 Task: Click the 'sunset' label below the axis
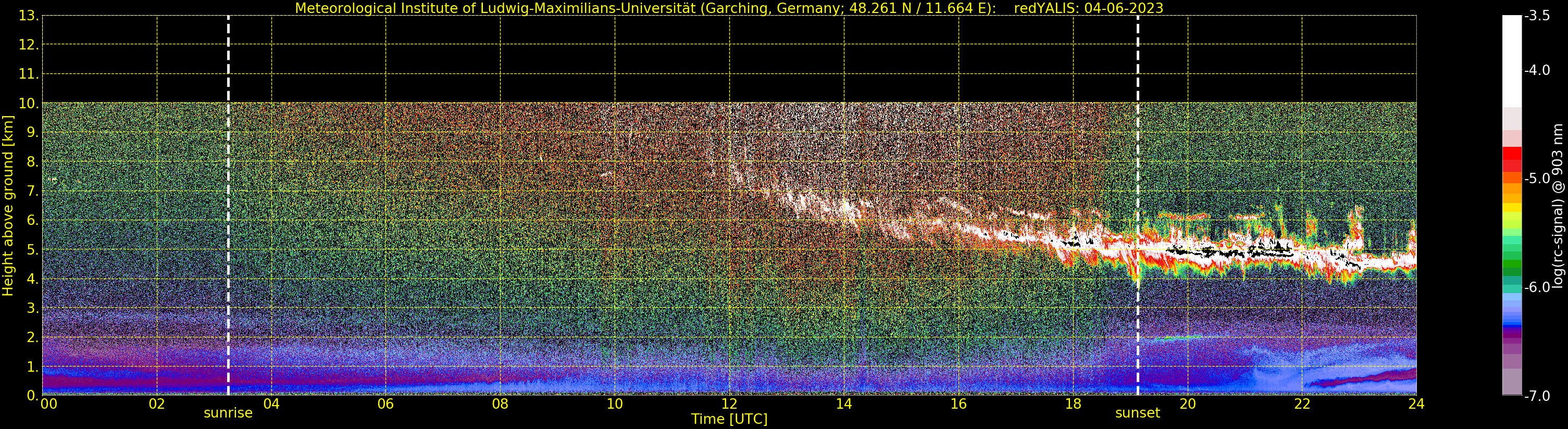[1137, 413]
